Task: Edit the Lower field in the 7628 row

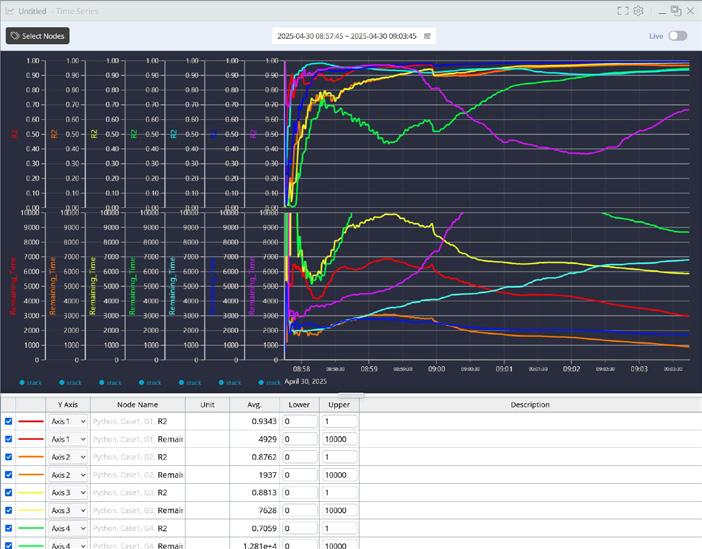Action: tap(300, 510)
